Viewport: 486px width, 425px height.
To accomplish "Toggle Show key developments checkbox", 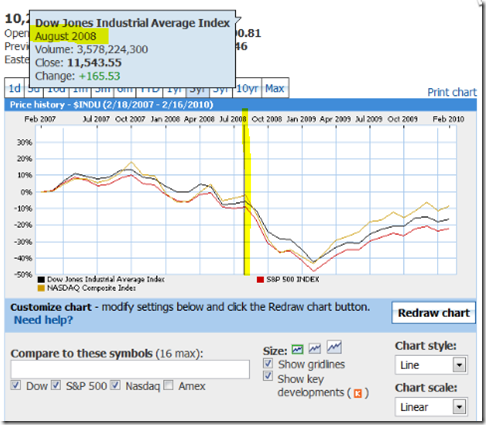I will coord(268,376).
